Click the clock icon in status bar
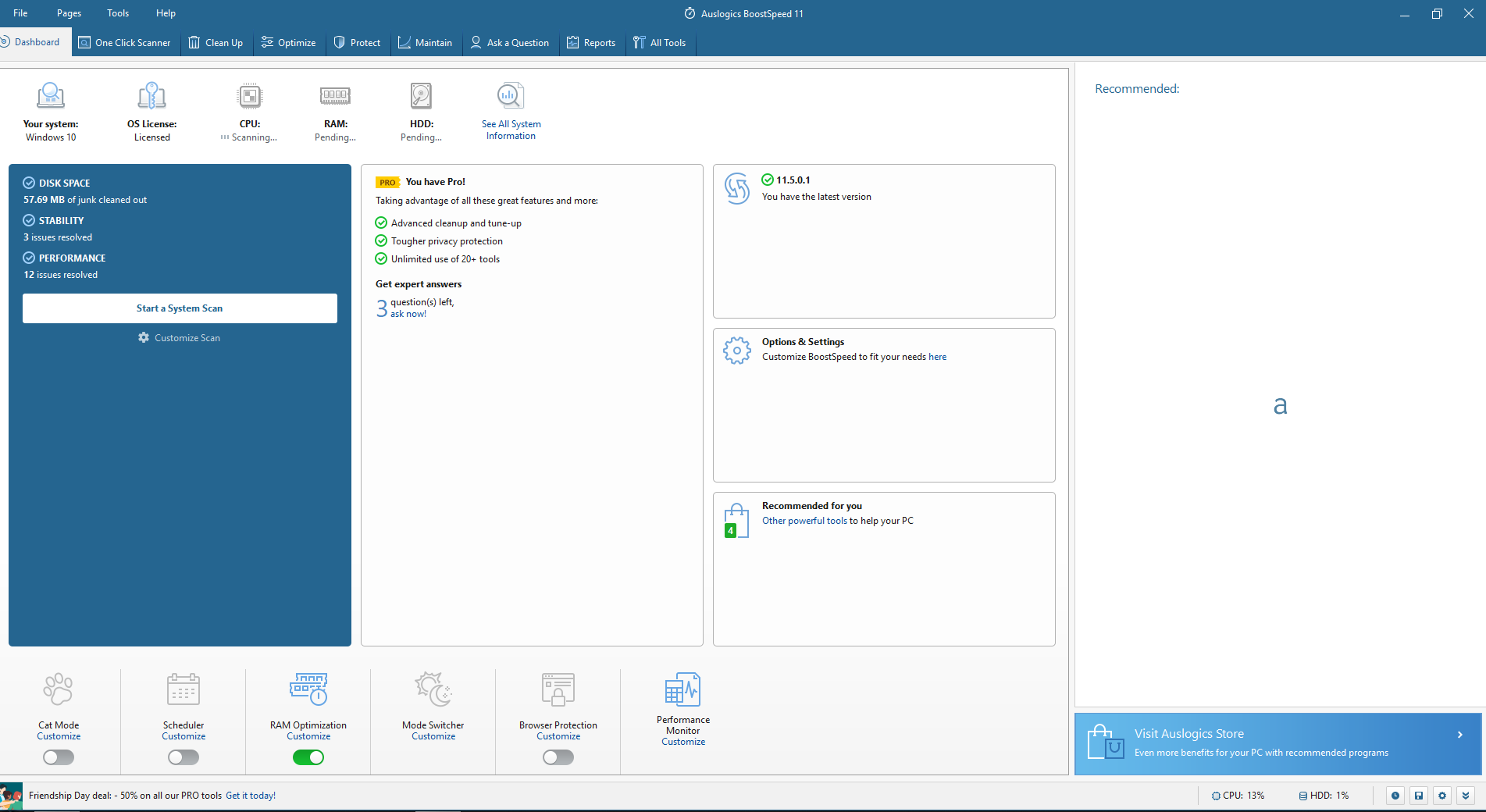Image resolution: width=1486 pixels, height=812 pixels. coord(1395,796)
